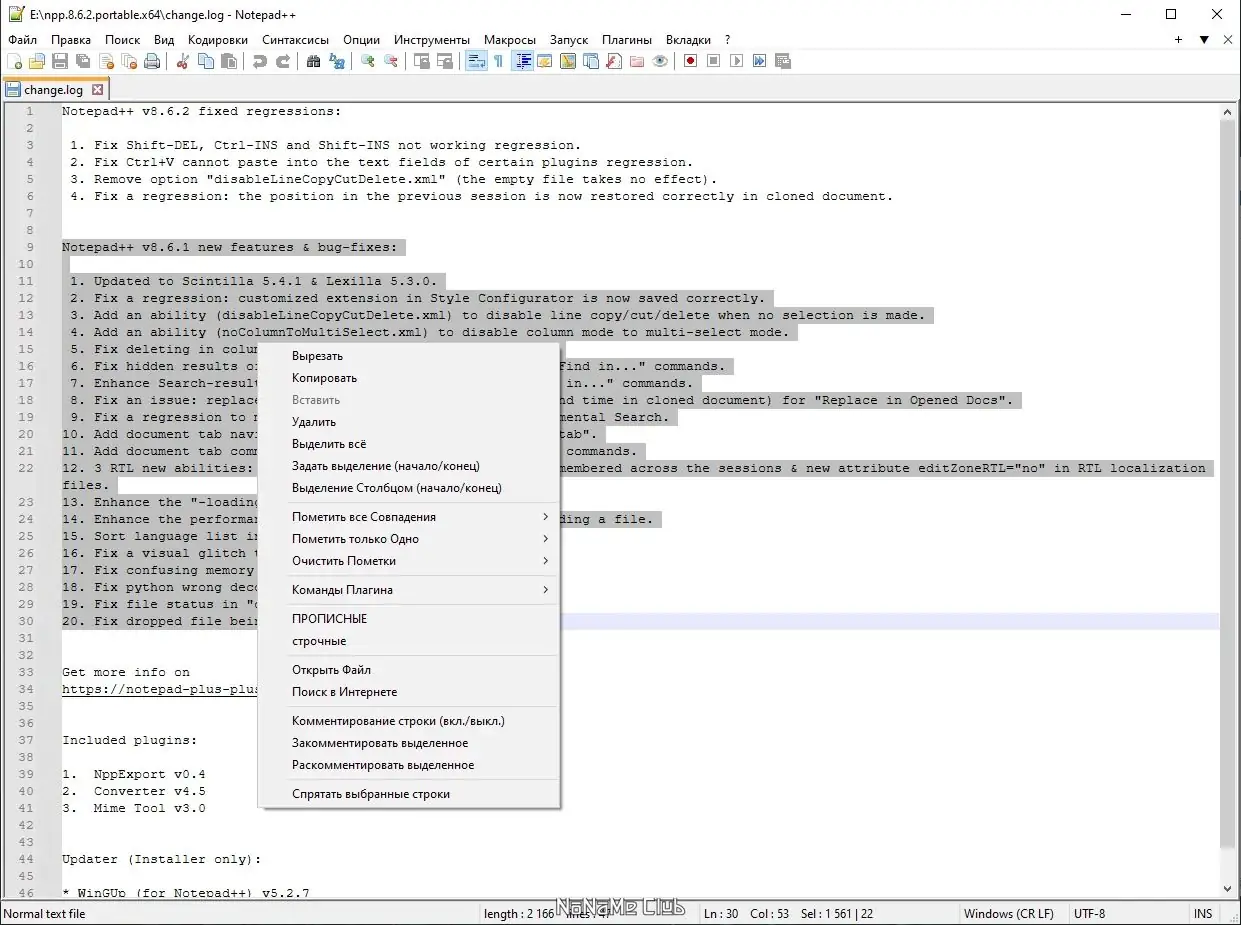
Task: Open the Replace dialog toolbar icon
Action: [x=337, y=61]
